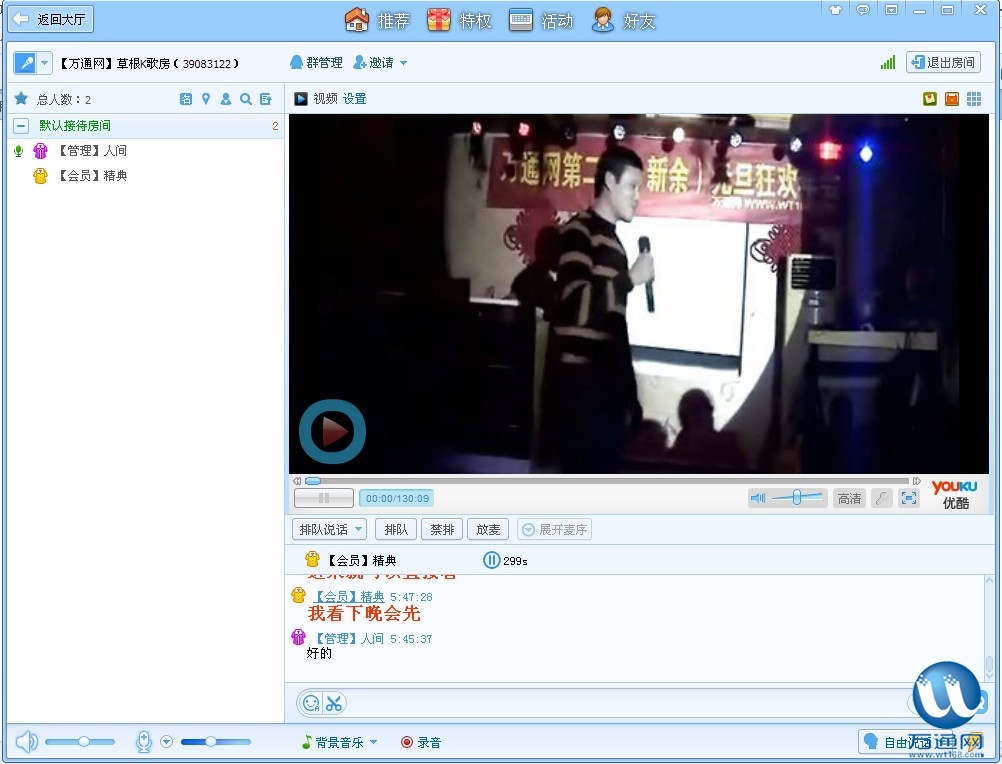Click the 退出房间 button
Image resolution: width=1002 pixels, height=764 pixels.
[x=943, y=63]
